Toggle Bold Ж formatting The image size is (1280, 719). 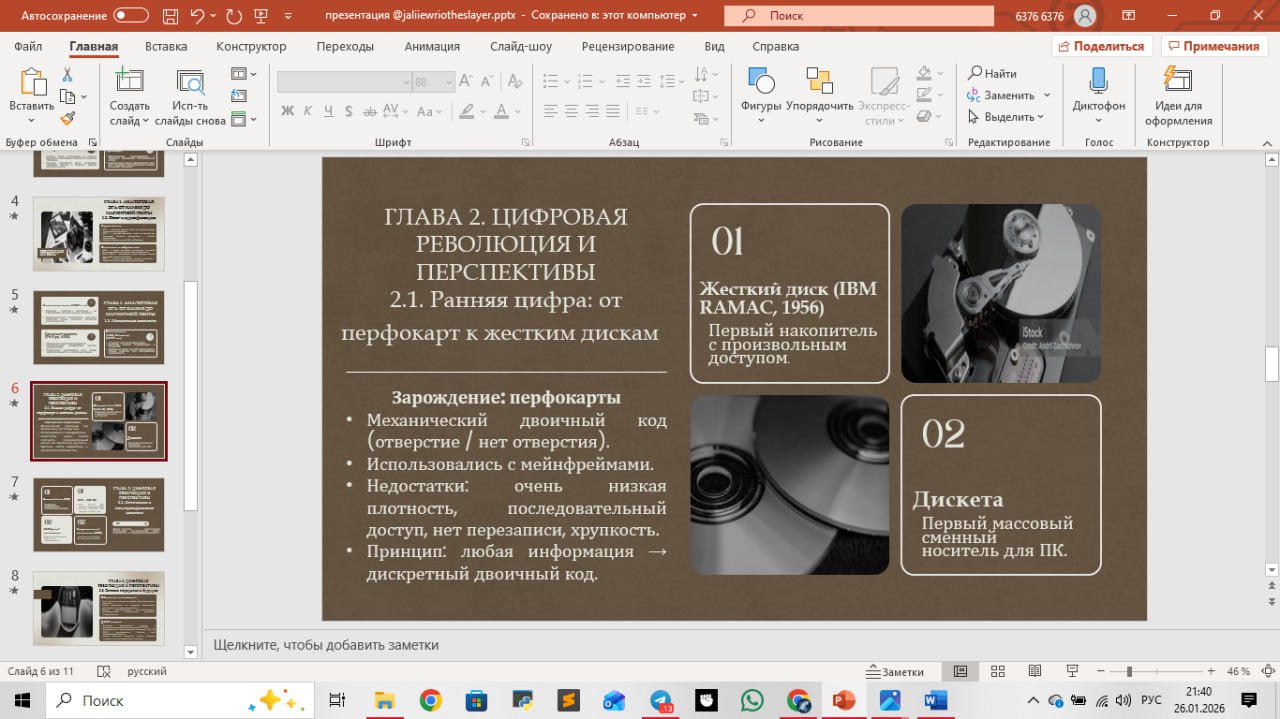[x=287, y=111]
